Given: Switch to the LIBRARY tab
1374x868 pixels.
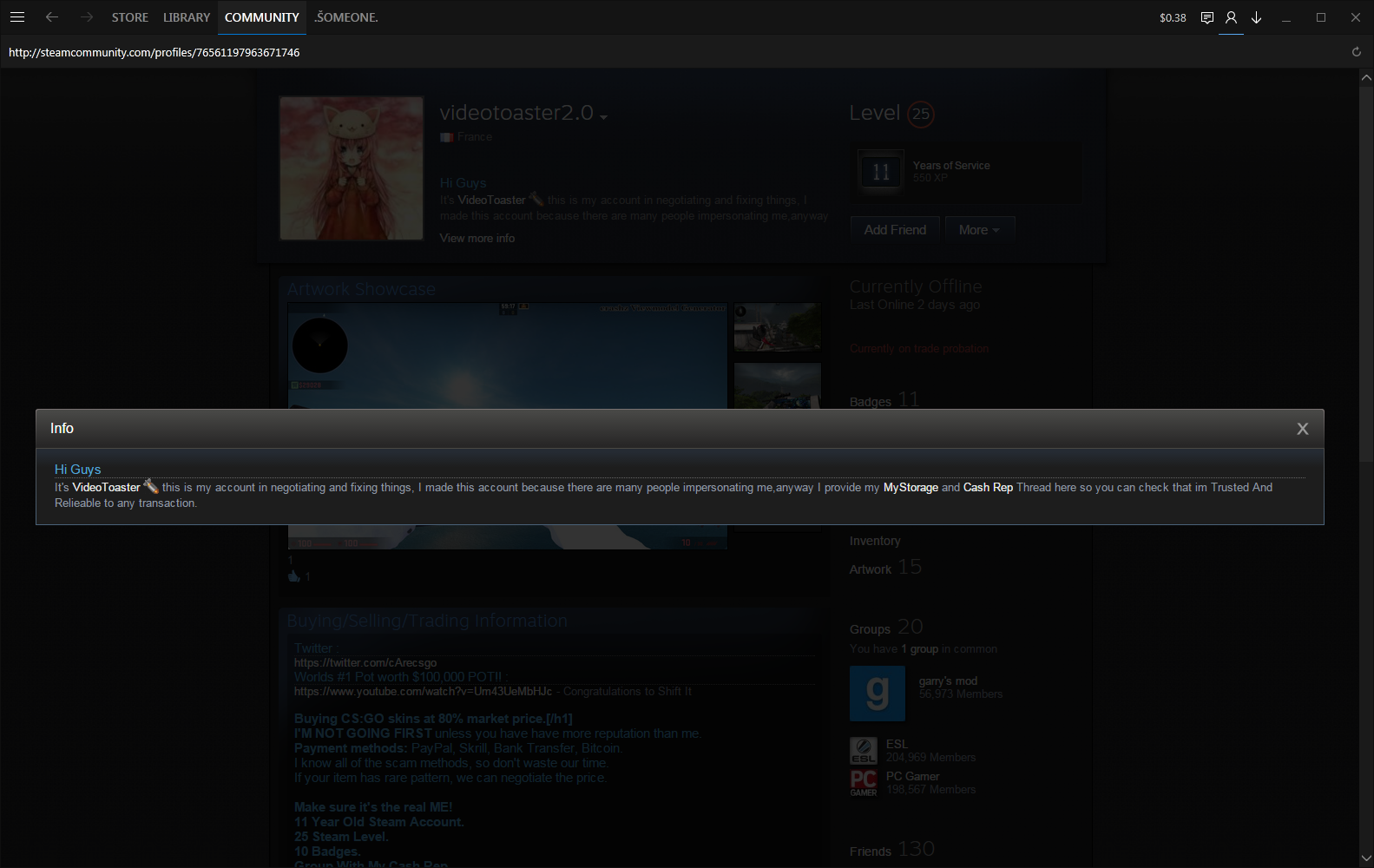Looking at the screenshot, I should coord(187,17).
